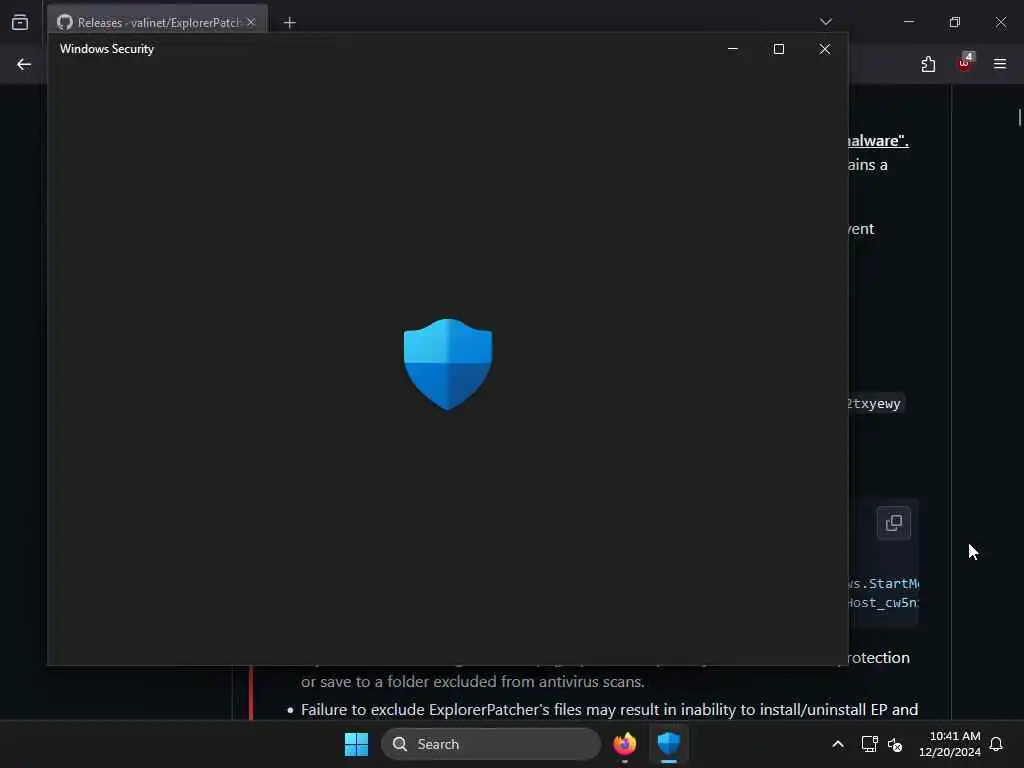Screen dimensions: 1024x768
Task: Click the underlined "malware" link text
Action: (878, 140)
